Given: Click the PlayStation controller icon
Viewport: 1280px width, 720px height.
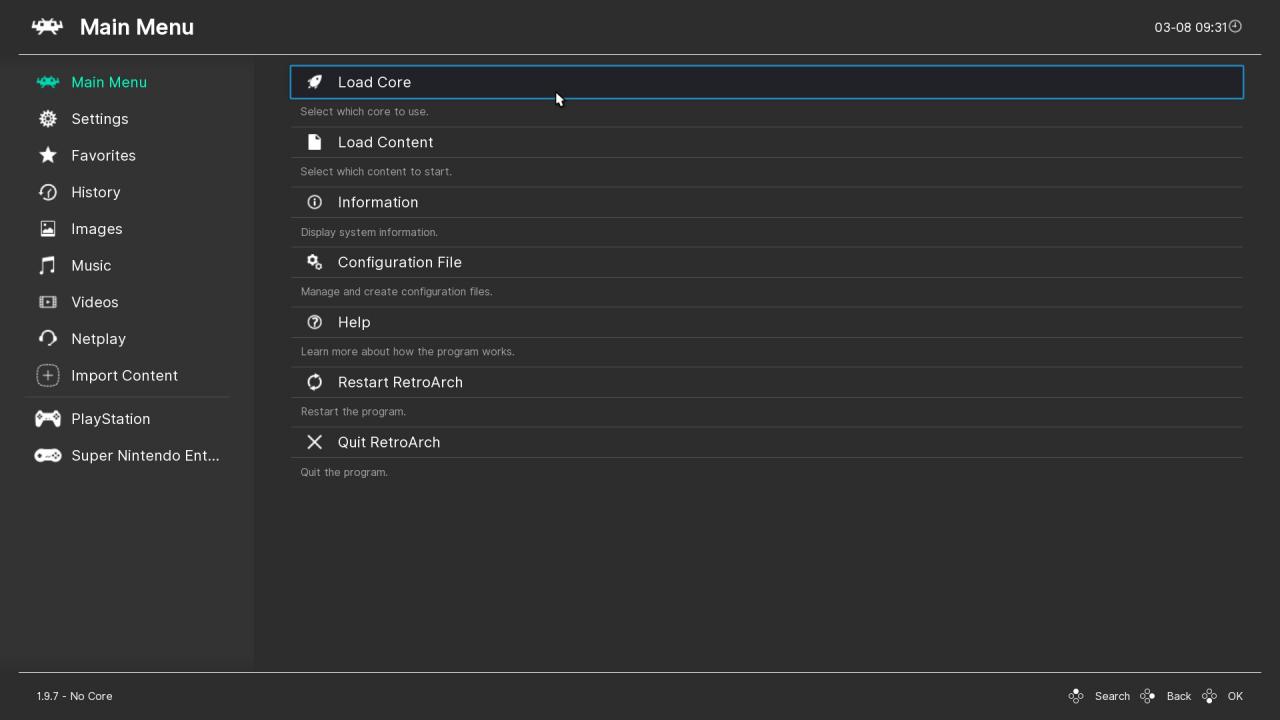Looking at the screenshot, I should click(47, 419).
